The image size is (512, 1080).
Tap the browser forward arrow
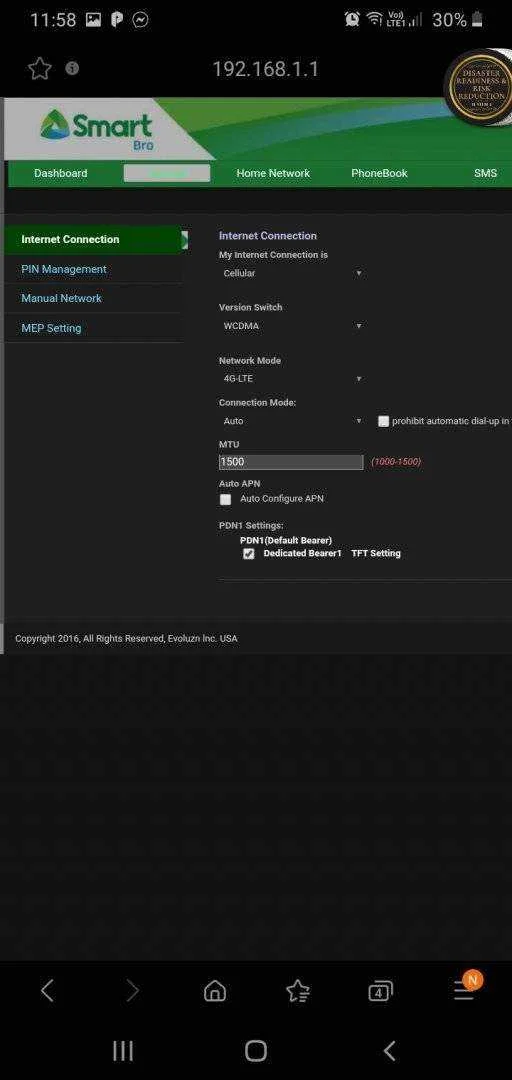click(x=132, y=991)
